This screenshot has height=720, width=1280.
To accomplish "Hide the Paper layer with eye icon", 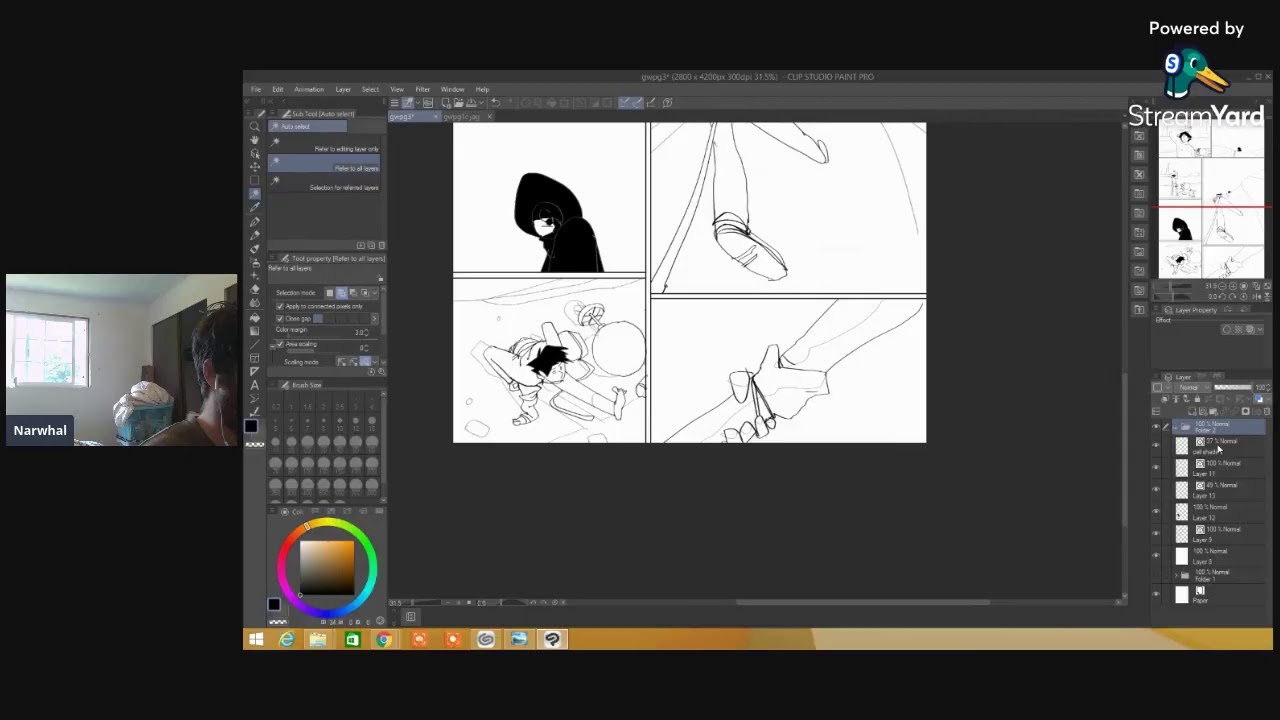I will point(1156,595).
